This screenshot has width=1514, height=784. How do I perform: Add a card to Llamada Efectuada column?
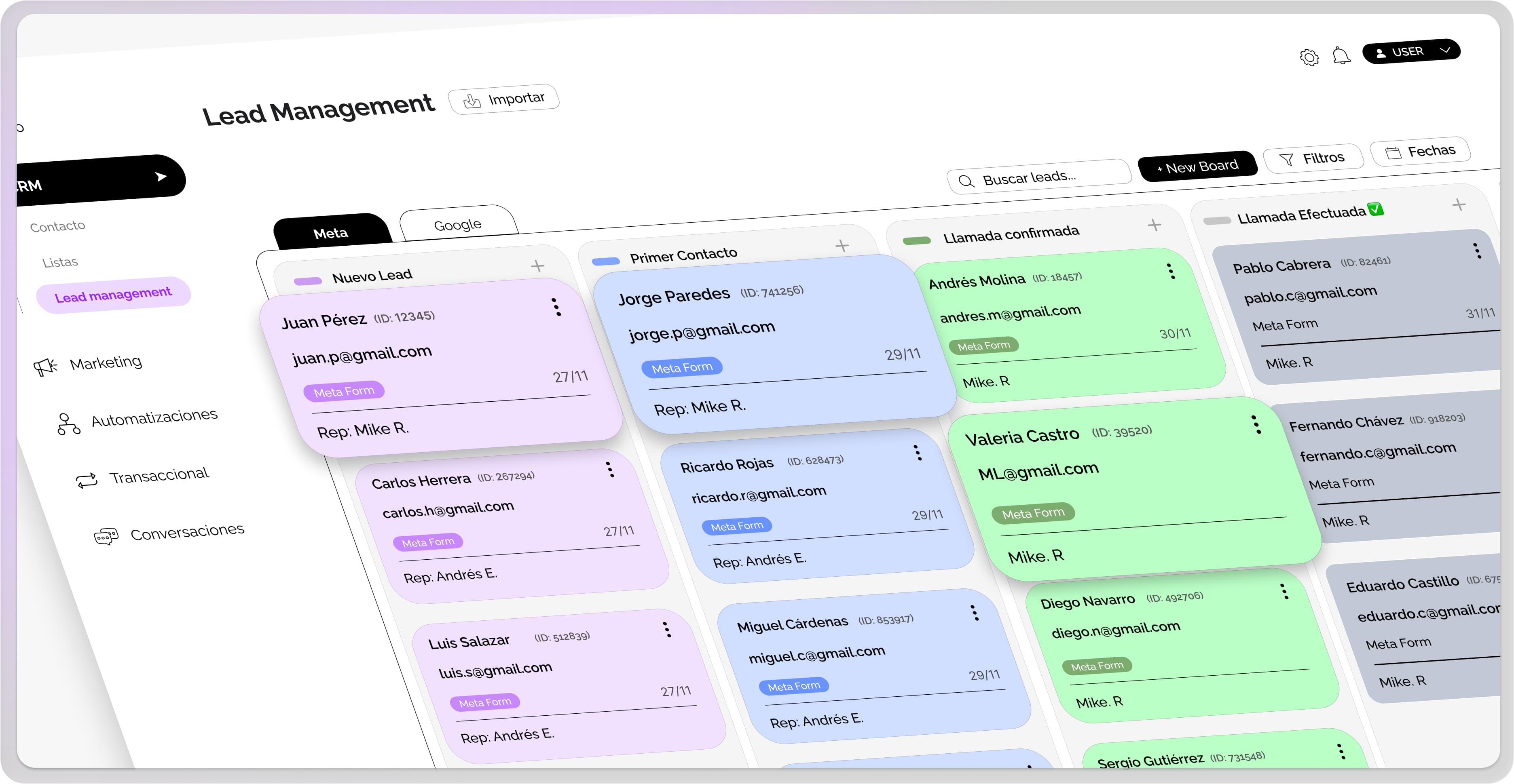(1459, 205)
